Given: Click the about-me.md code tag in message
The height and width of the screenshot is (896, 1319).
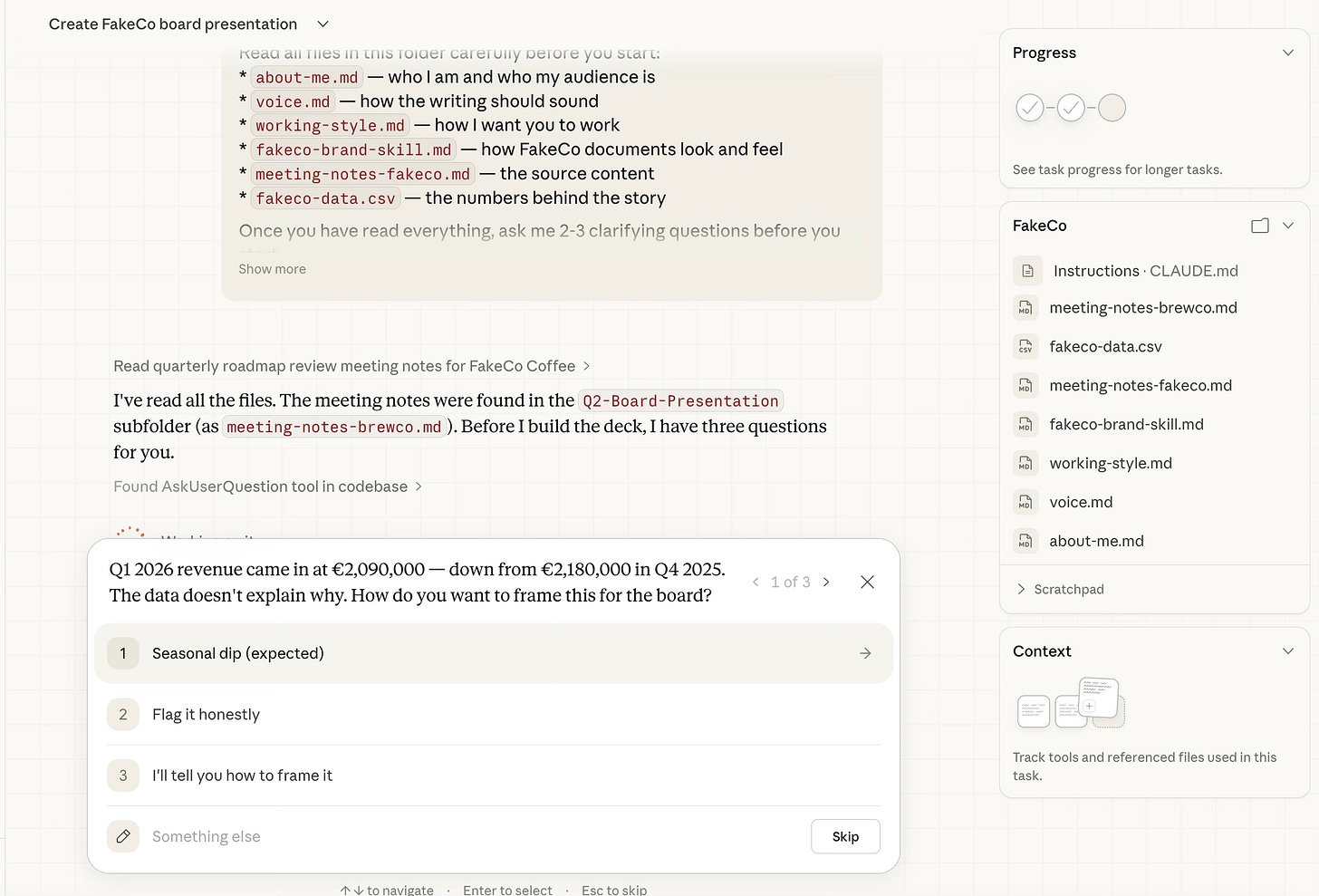Looking at the screenshot, I should (x=306, y=78).
